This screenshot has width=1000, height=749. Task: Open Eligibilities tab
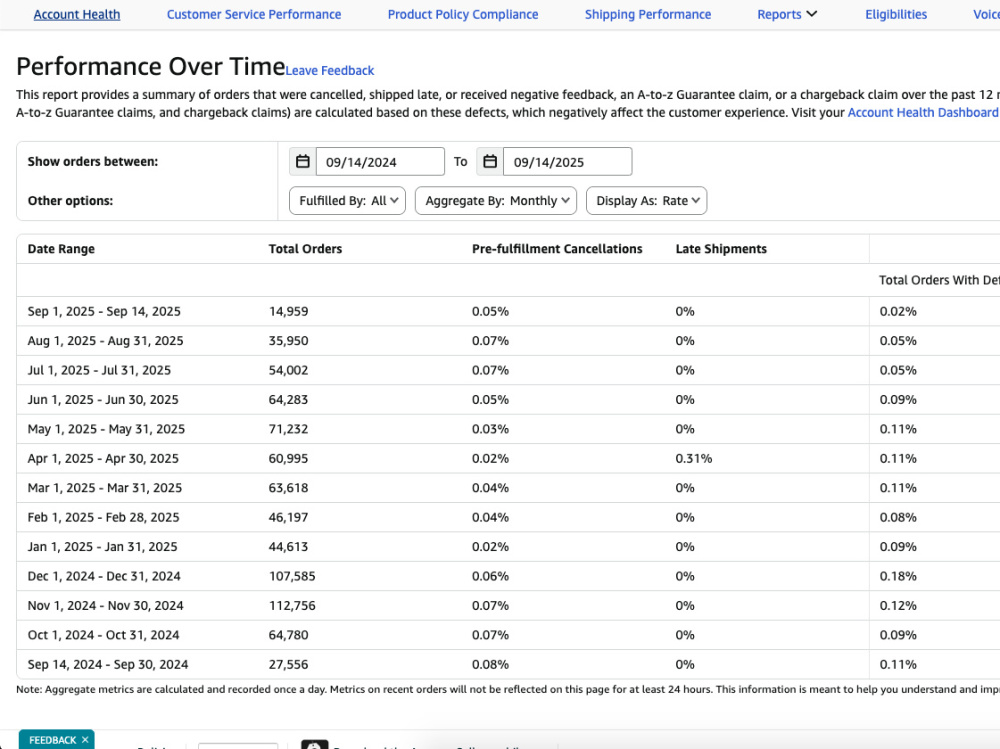(x=896, y=14)
